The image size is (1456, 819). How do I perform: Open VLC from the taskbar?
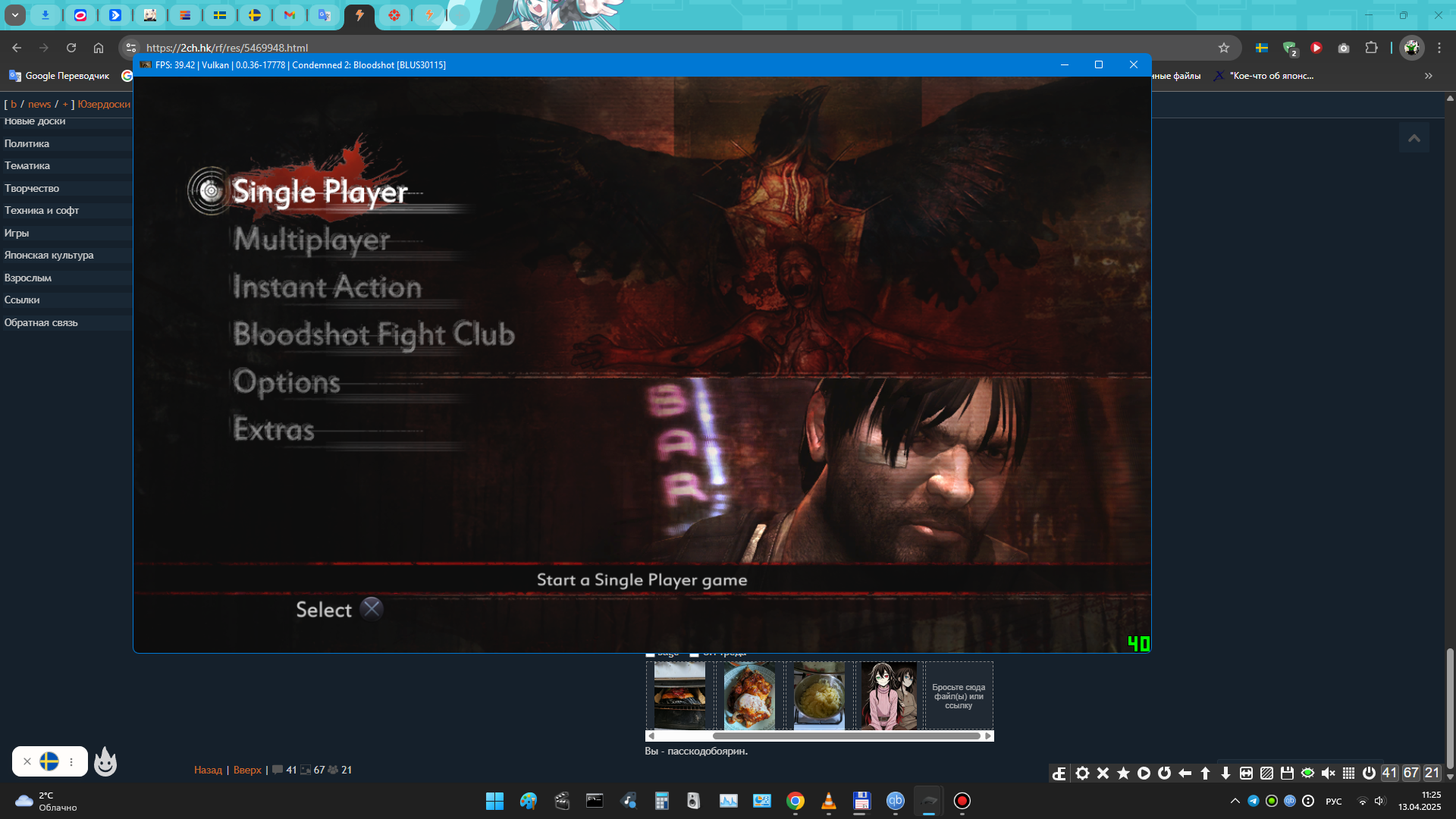click(829, 801)
